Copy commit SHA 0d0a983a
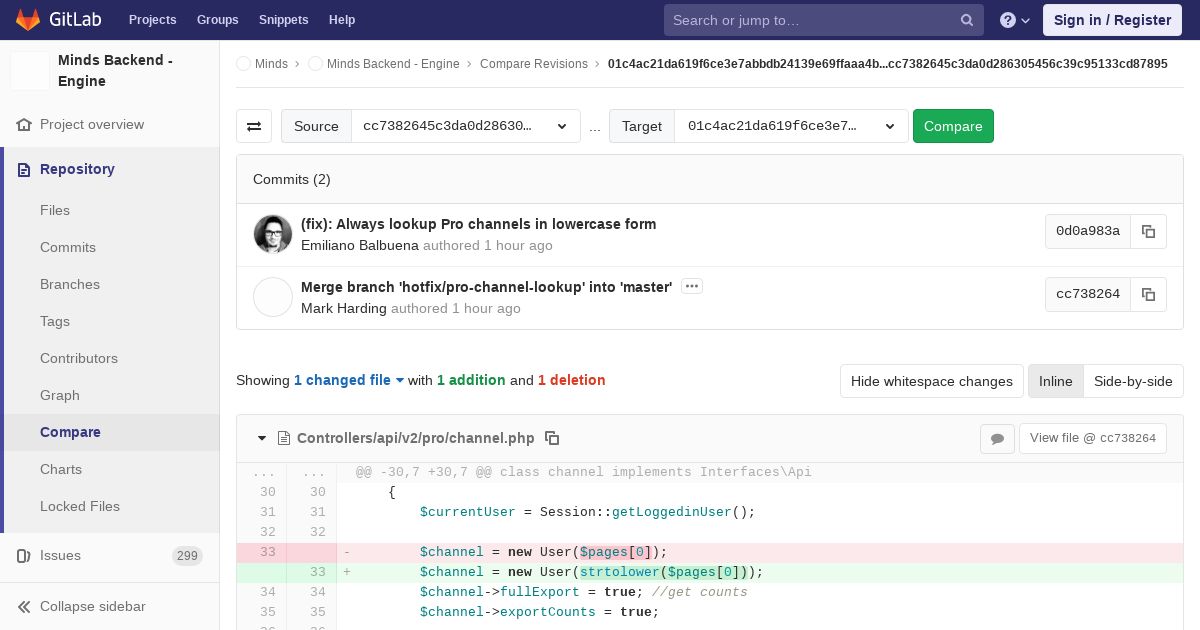 point(1149,231)
